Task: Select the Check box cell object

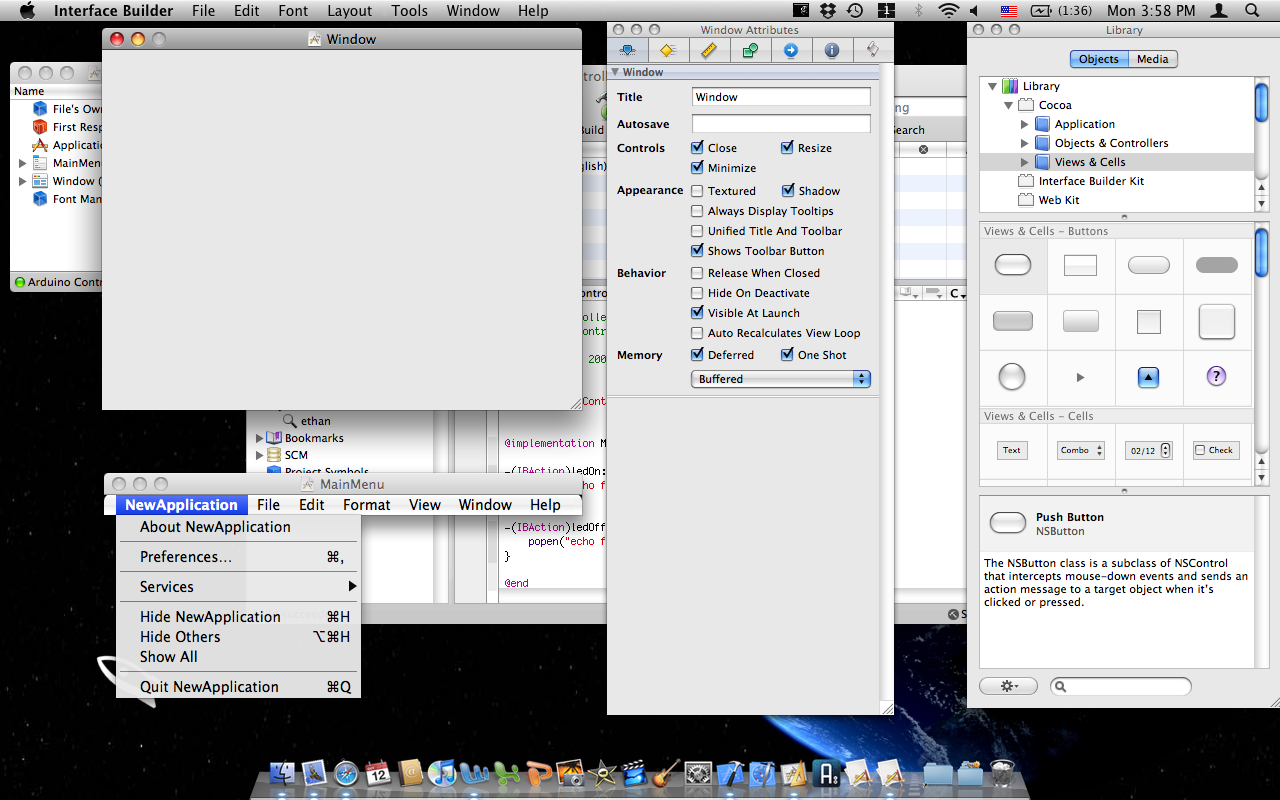Action: click(x=1216, y=450)
